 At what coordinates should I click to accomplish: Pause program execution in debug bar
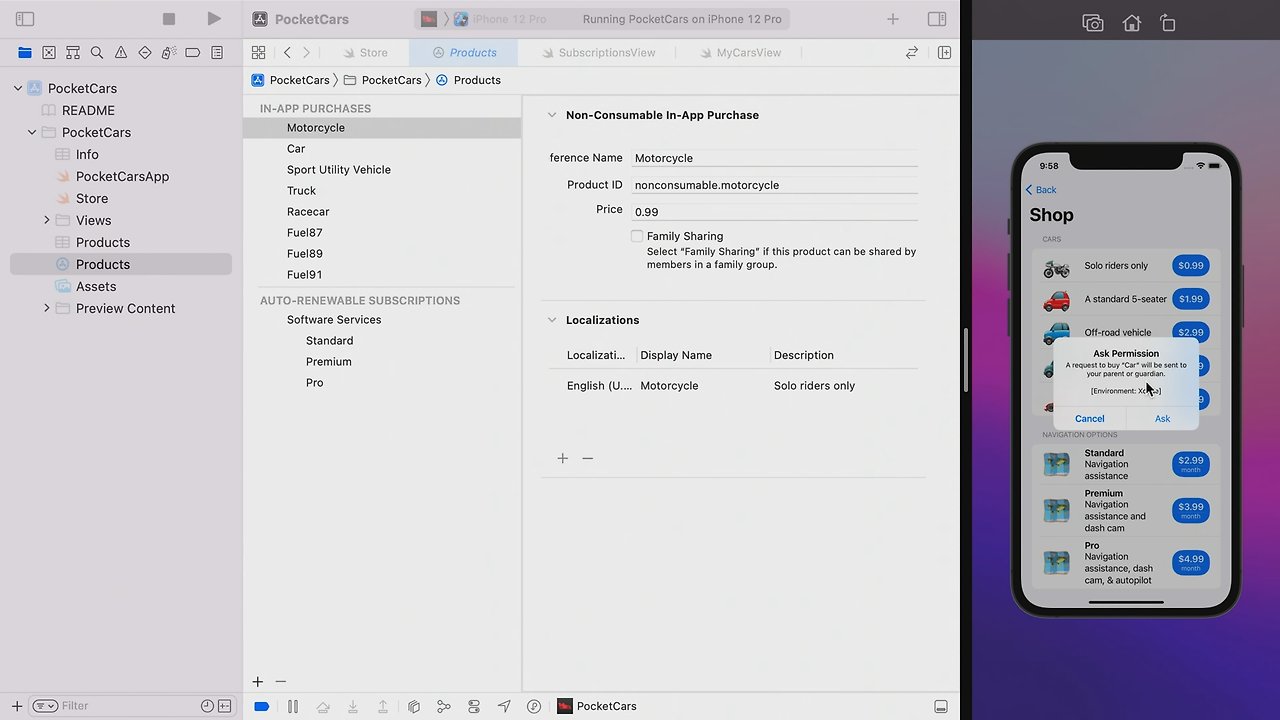click(293, 706)
